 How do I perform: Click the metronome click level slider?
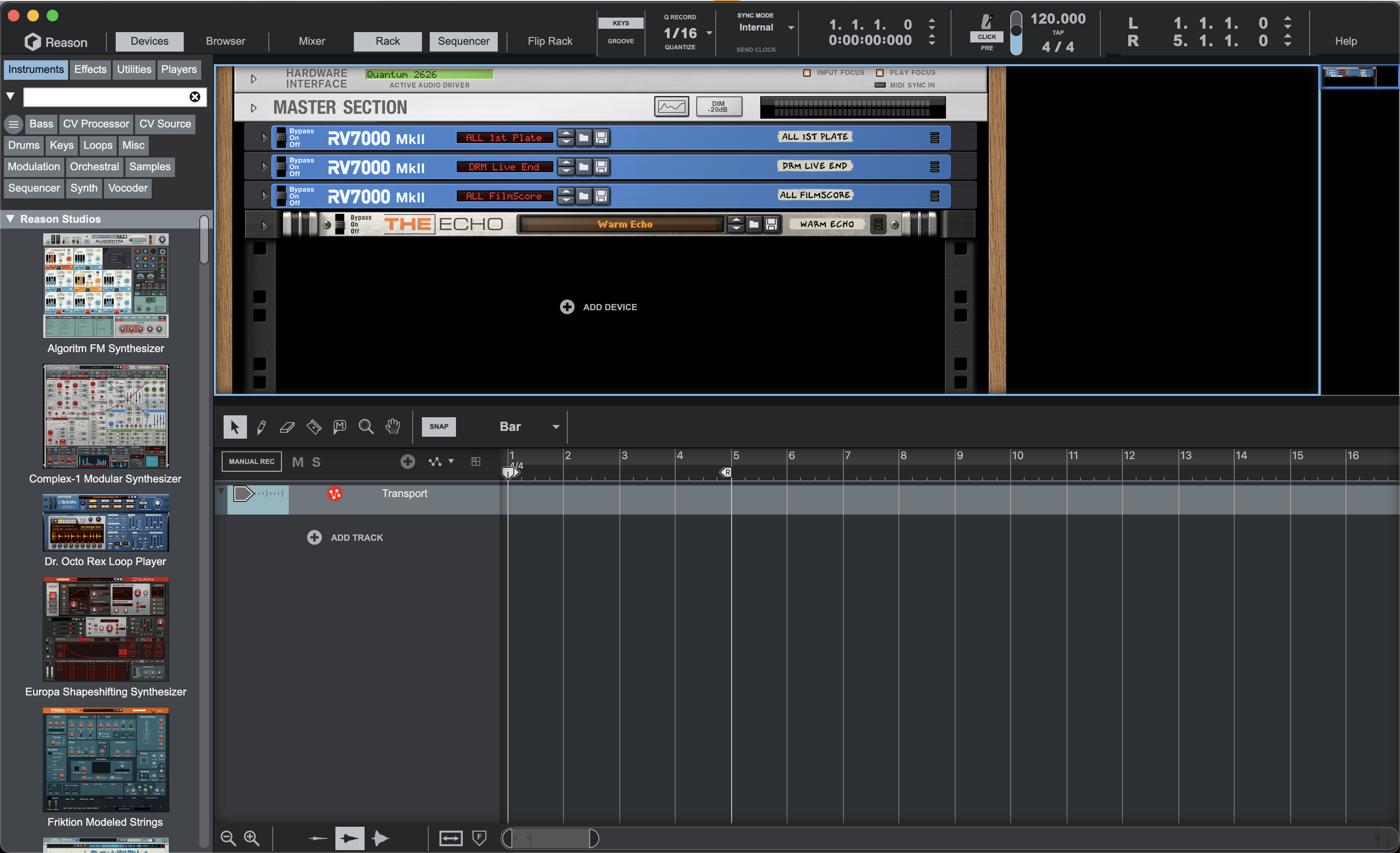(x=1016, y=33)
